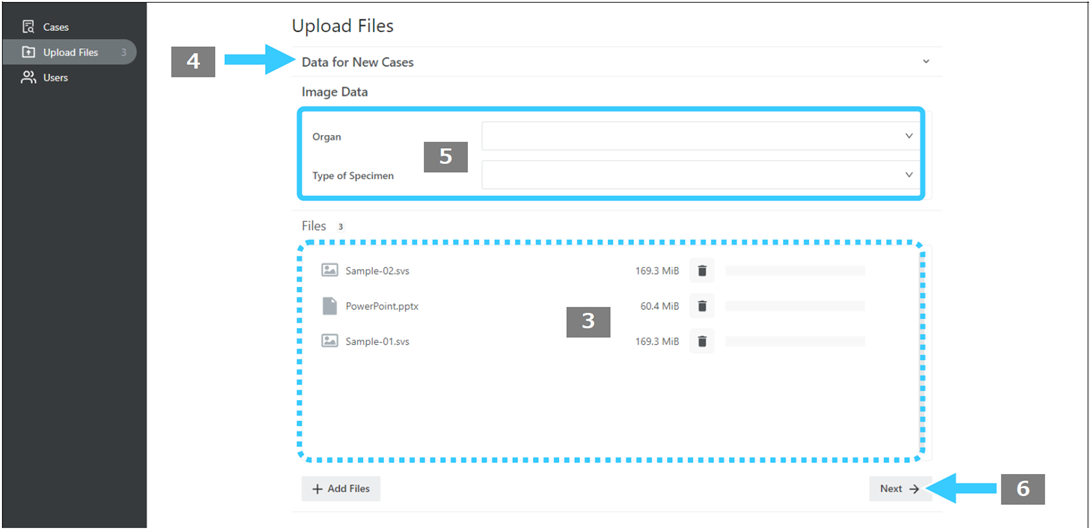The width and height of the screenshot is (1091, 530).
Task: Click the Data for New Cases heading
Action: click(x=358, y=62)
